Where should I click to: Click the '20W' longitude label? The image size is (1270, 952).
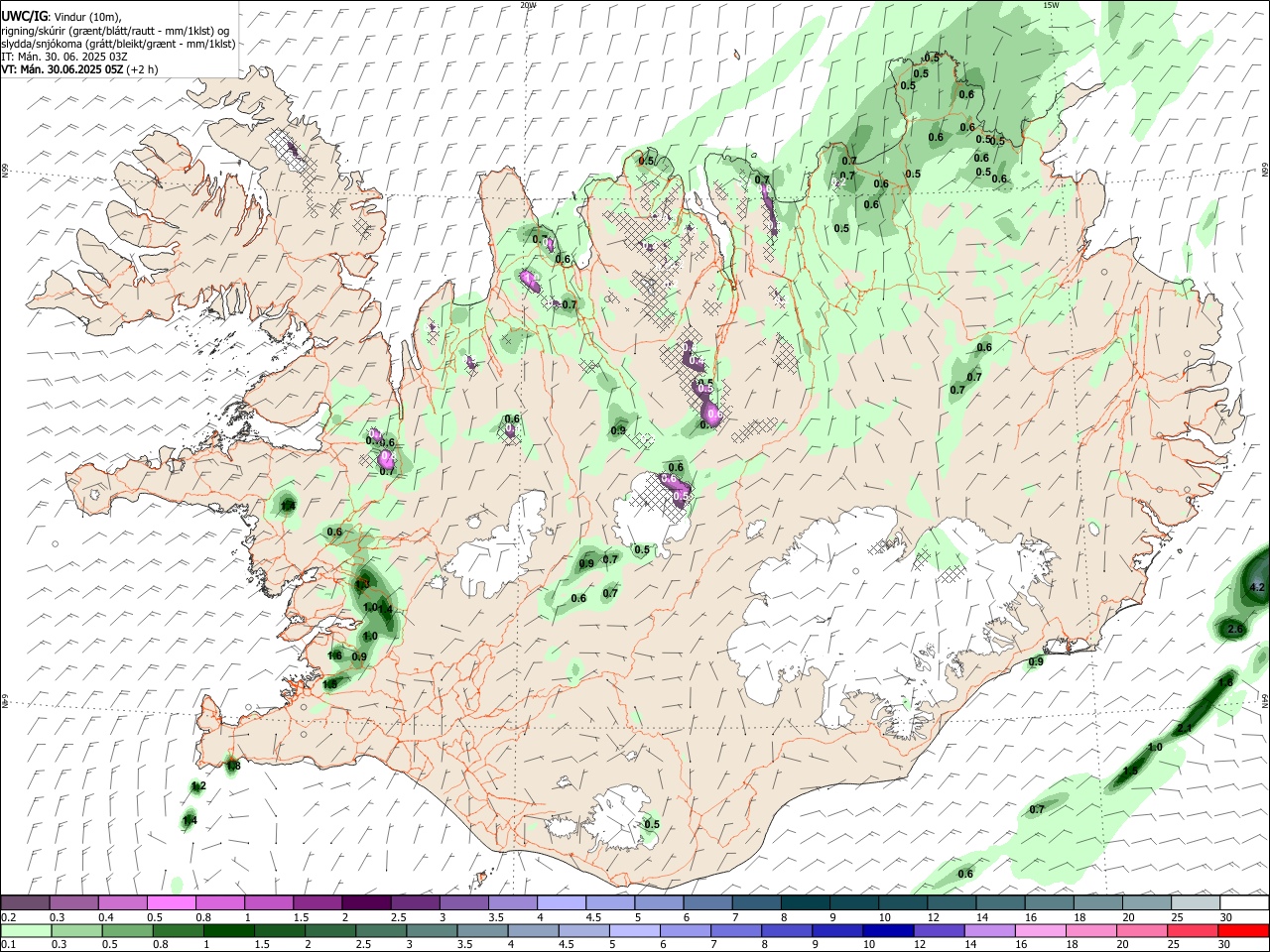pos(528,5)
